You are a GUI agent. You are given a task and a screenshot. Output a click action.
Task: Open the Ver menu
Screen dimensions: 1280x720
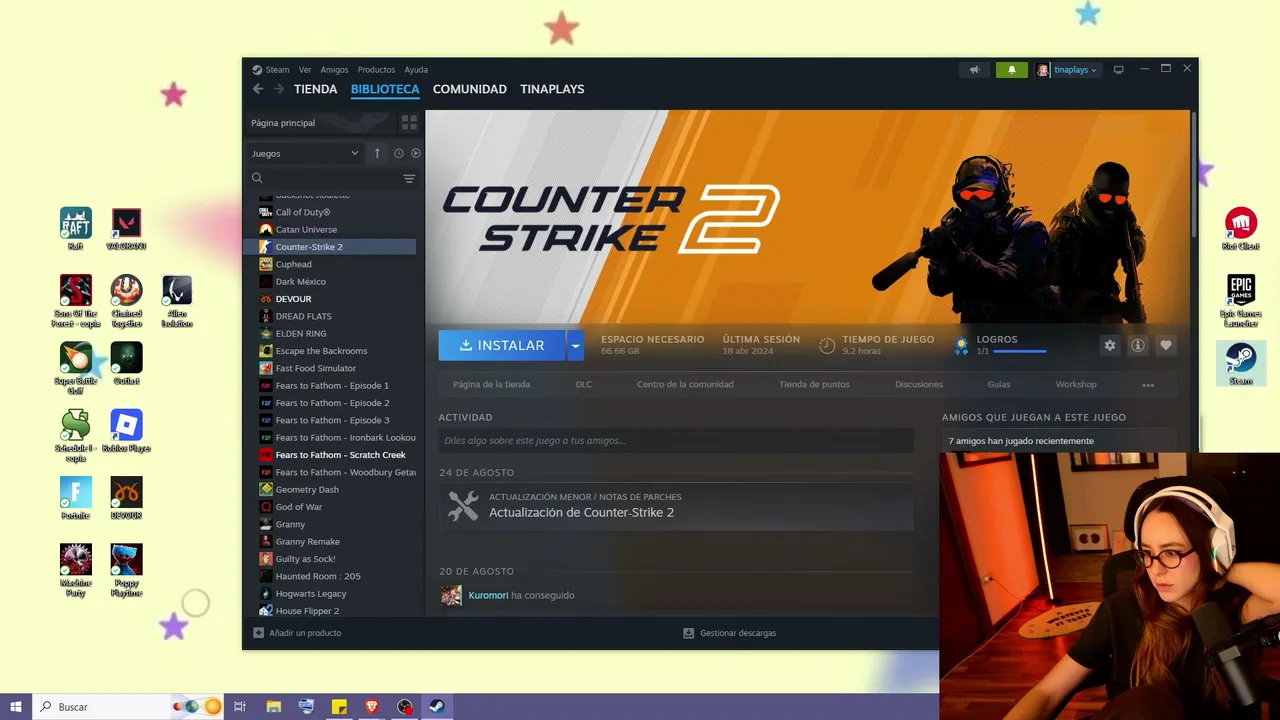point(305,70)
